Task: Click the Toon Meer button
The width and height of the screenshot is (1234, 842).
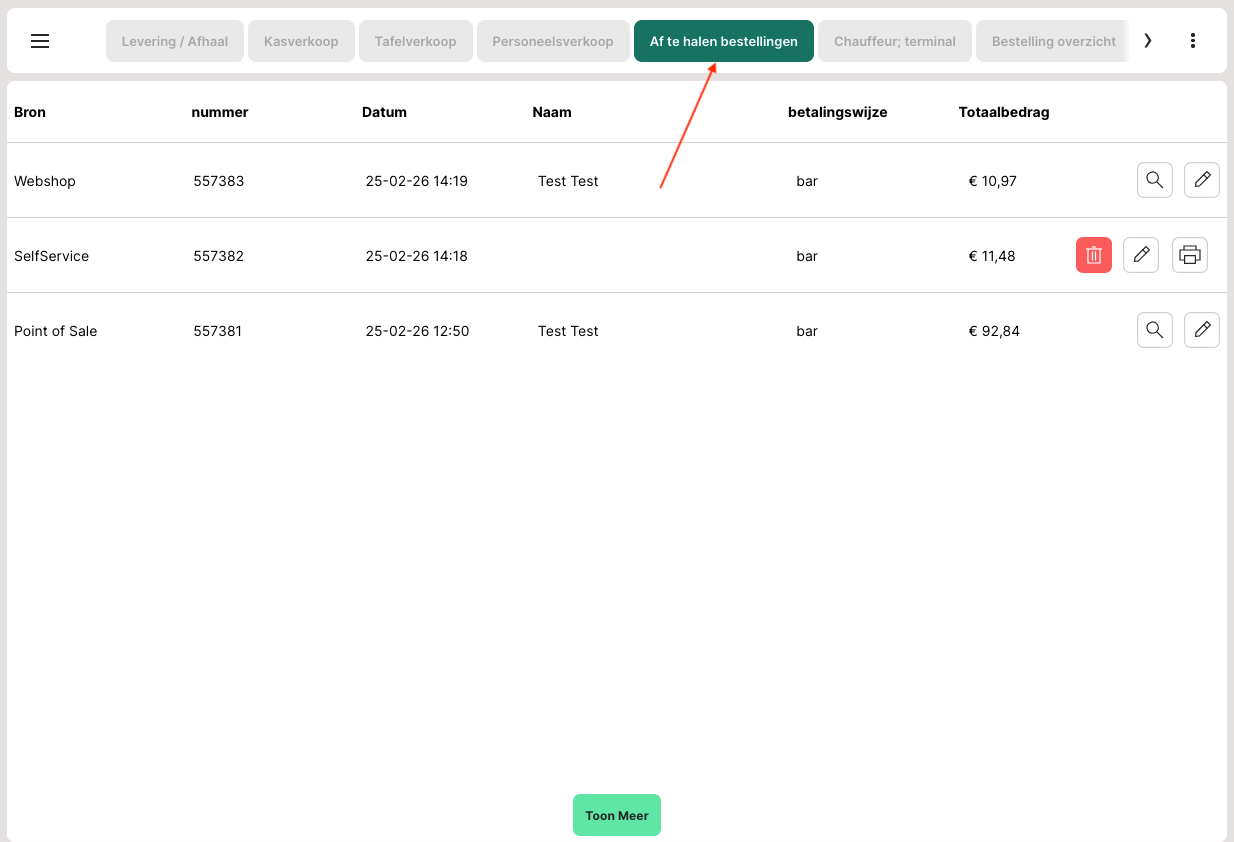Action: [x=617, y=815]
